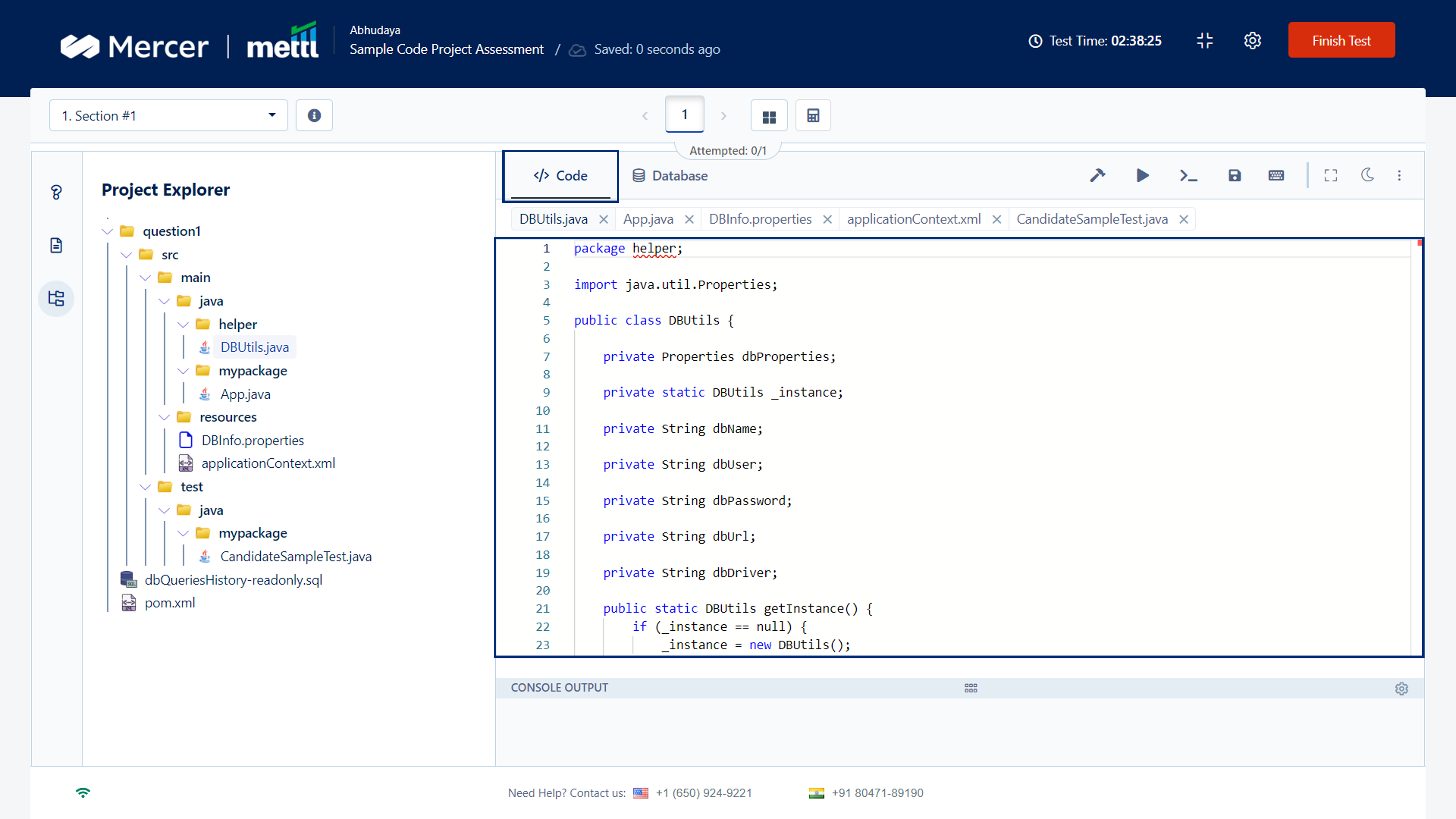Switch to the Code tab
Screen dimensions: 1456x819
pos(561,176)
